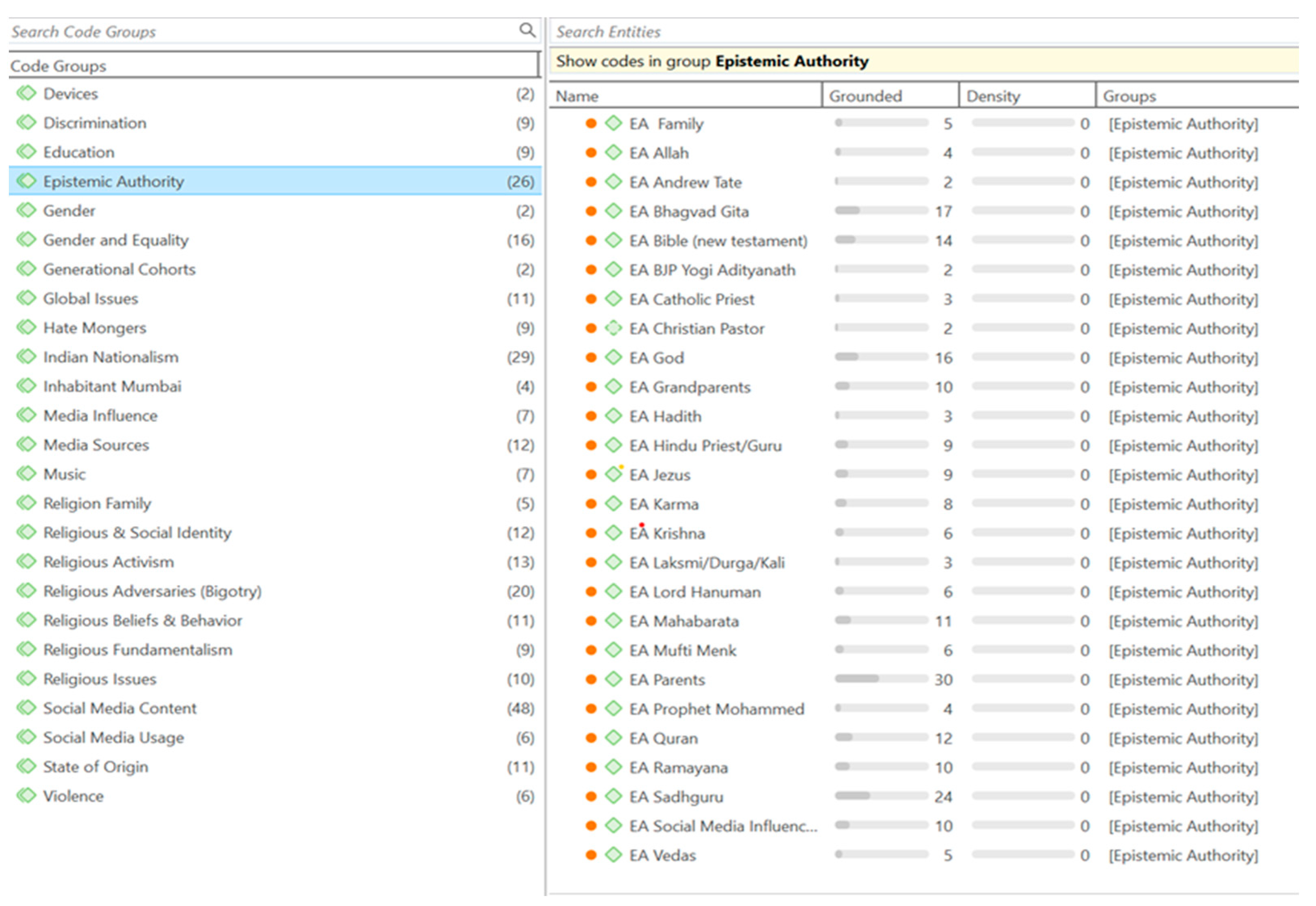
Task: Click the Violence code group icon
Action: (x=26, y=796)
